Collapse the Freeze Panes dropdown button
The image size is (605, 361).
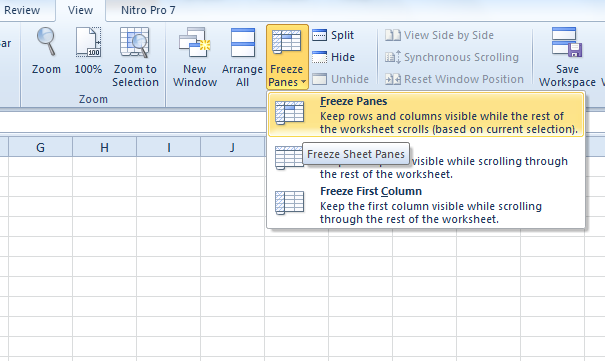pyautogui.click(x=287, y=57)
